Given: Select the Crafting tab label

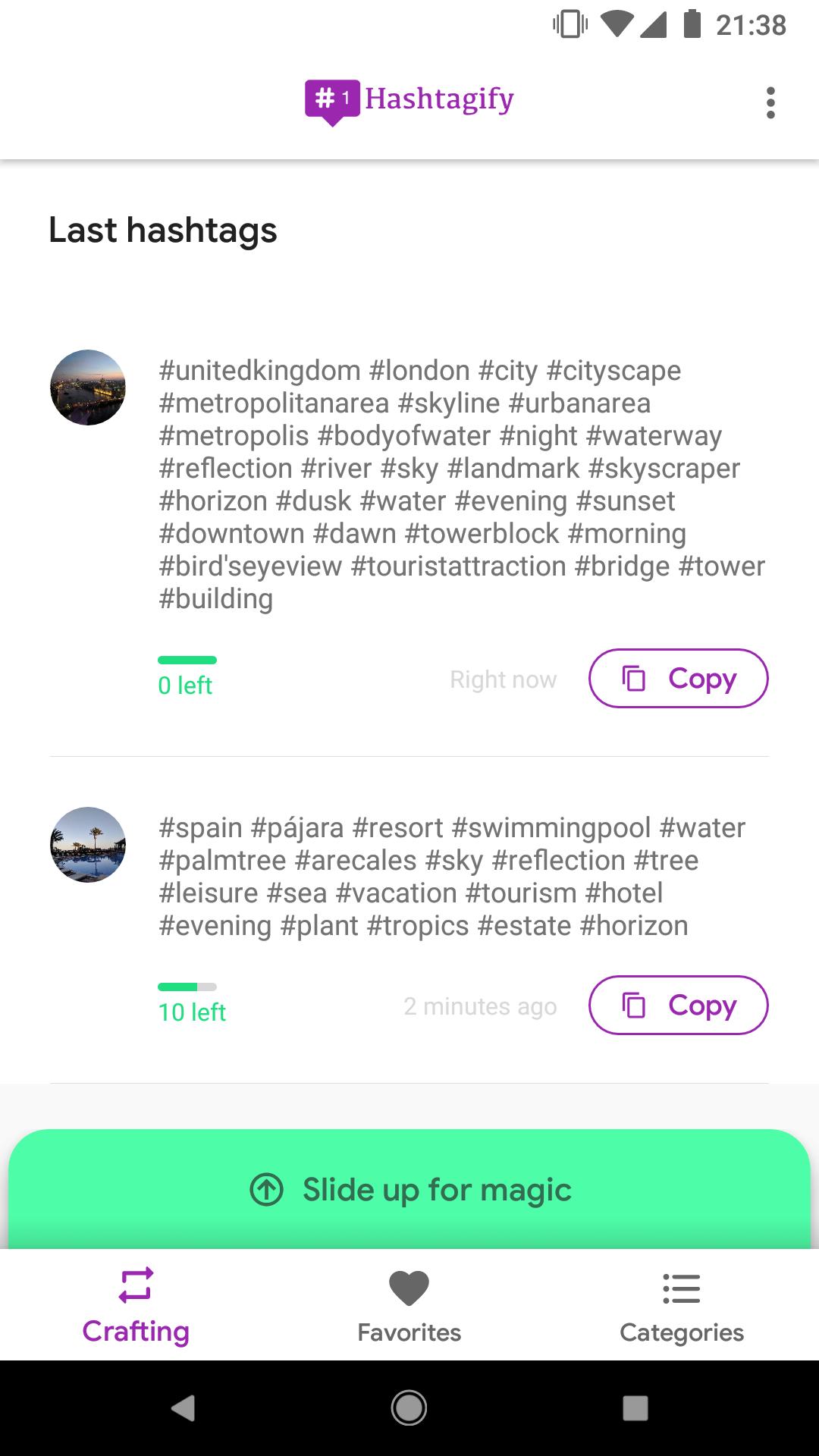Looking at the screenshot, I should [136, 1332].
